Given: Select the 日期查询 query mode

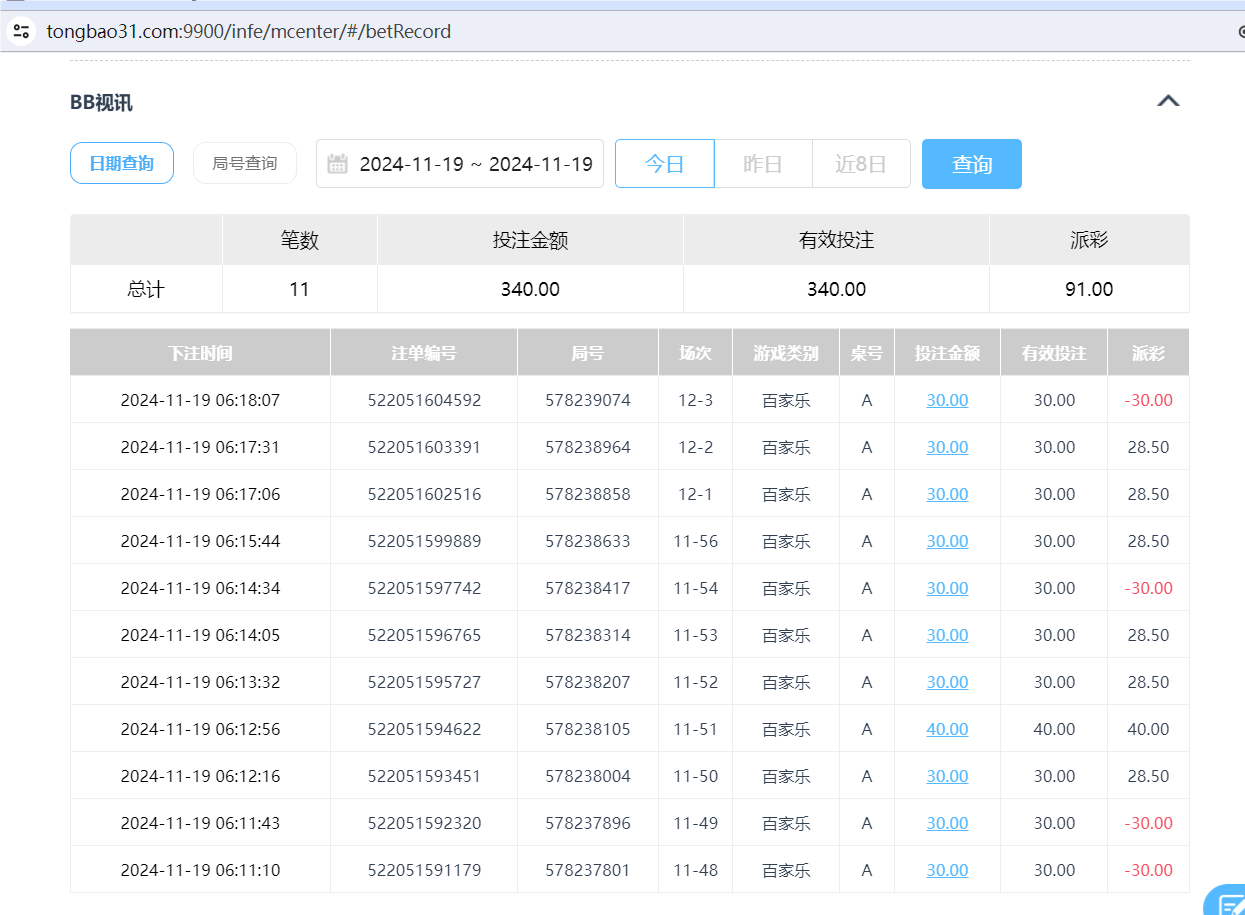Looking at the screenshot, I should (x=121, y=163).
